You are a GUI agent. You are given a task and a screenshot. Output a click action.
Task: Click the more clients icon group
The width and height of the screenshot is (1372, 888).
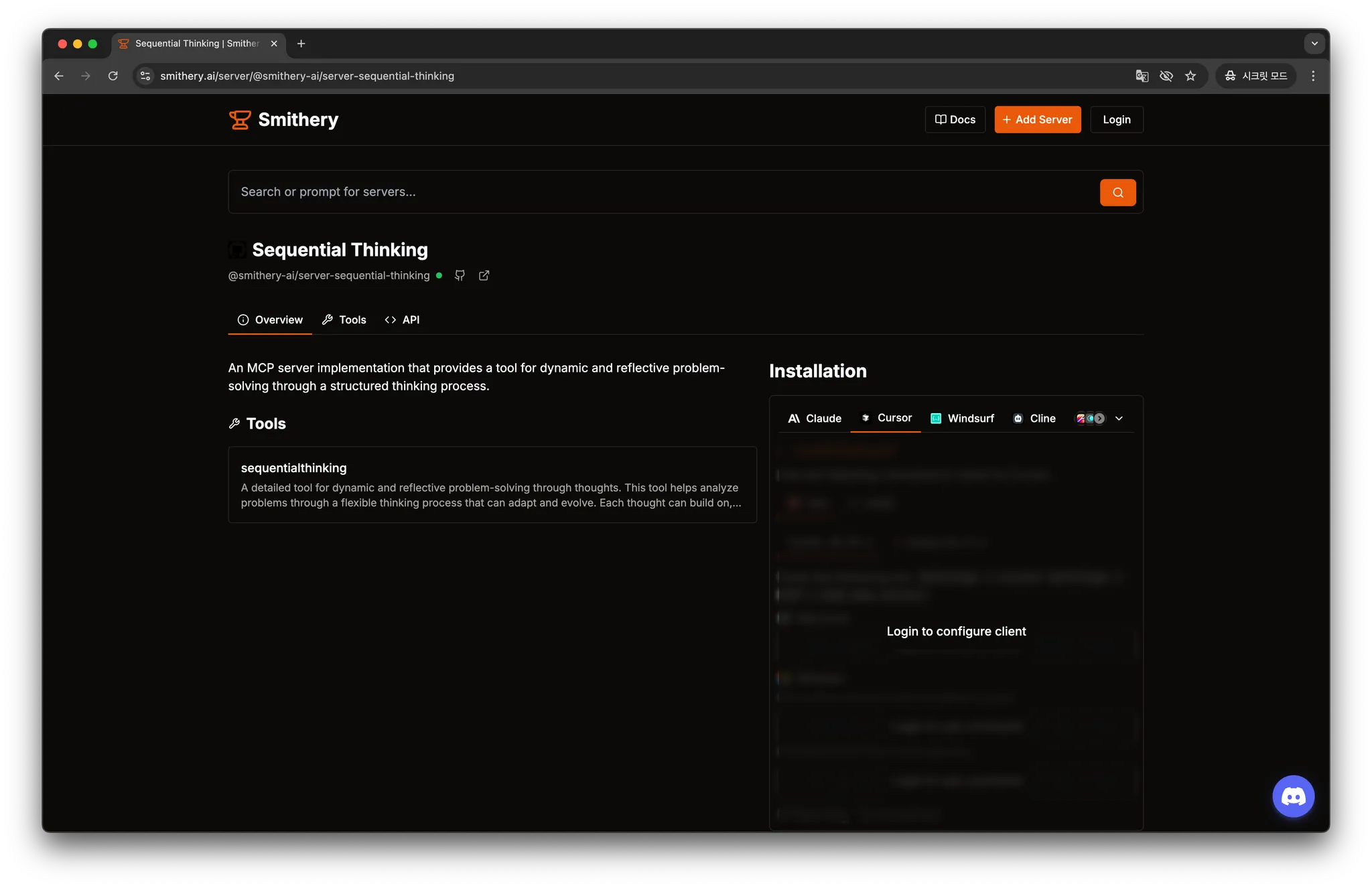pos(1090,419)
